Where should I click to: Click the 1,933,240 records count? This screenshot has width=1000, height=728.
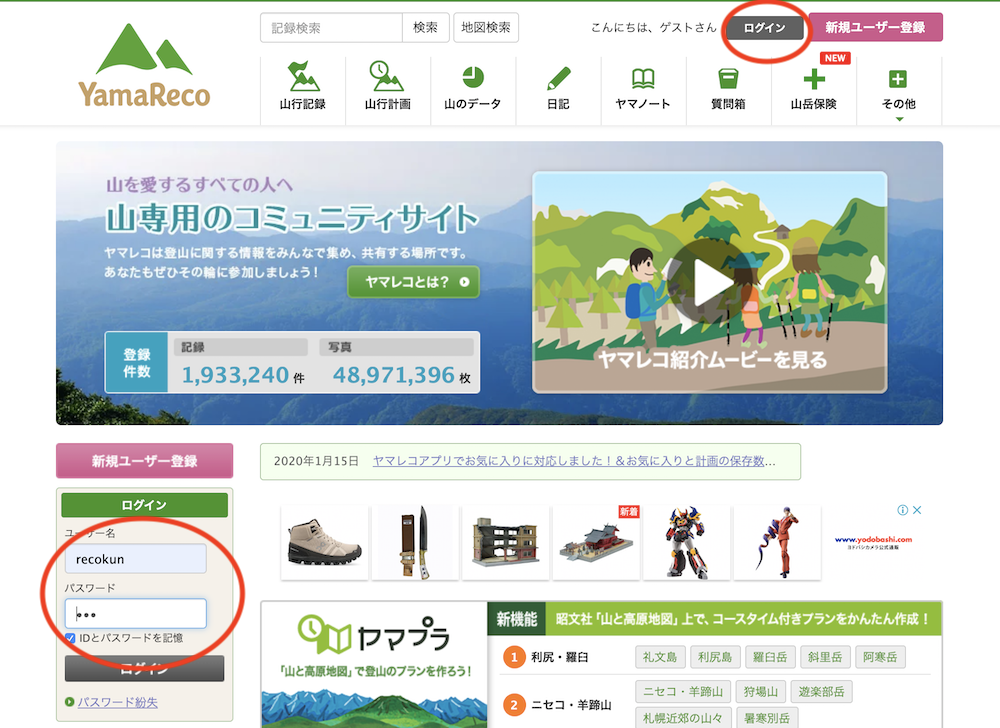(235, 375)
